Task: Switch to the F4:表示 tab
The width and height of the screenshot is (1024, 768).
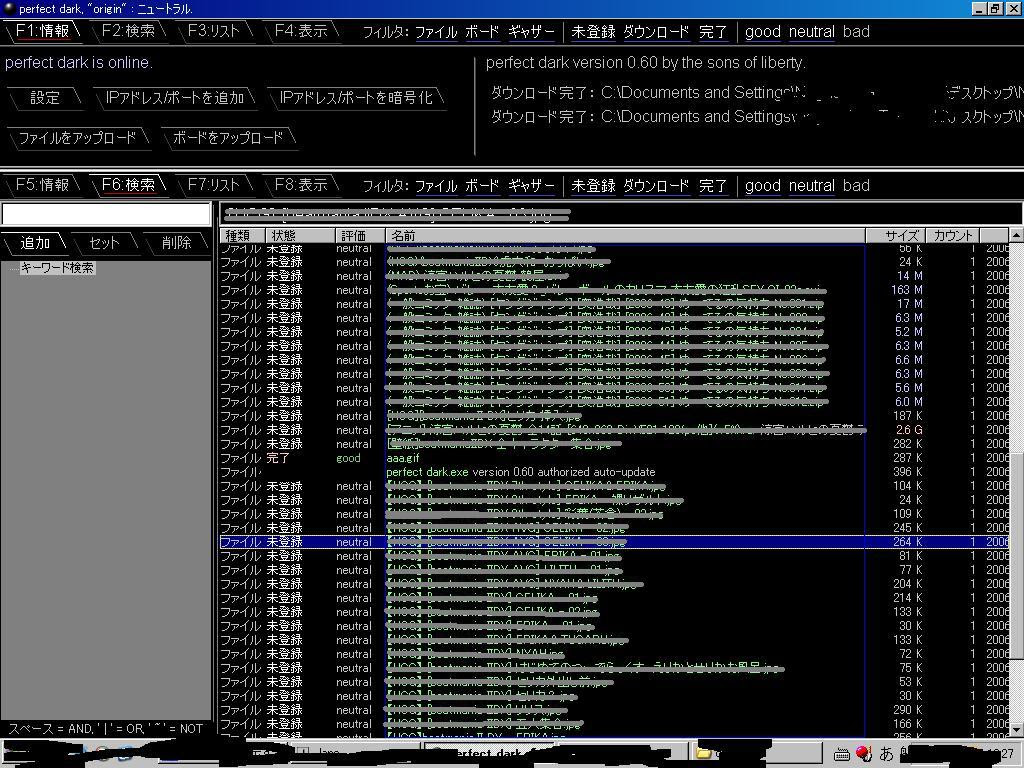Action: click(x=301, y=31)
